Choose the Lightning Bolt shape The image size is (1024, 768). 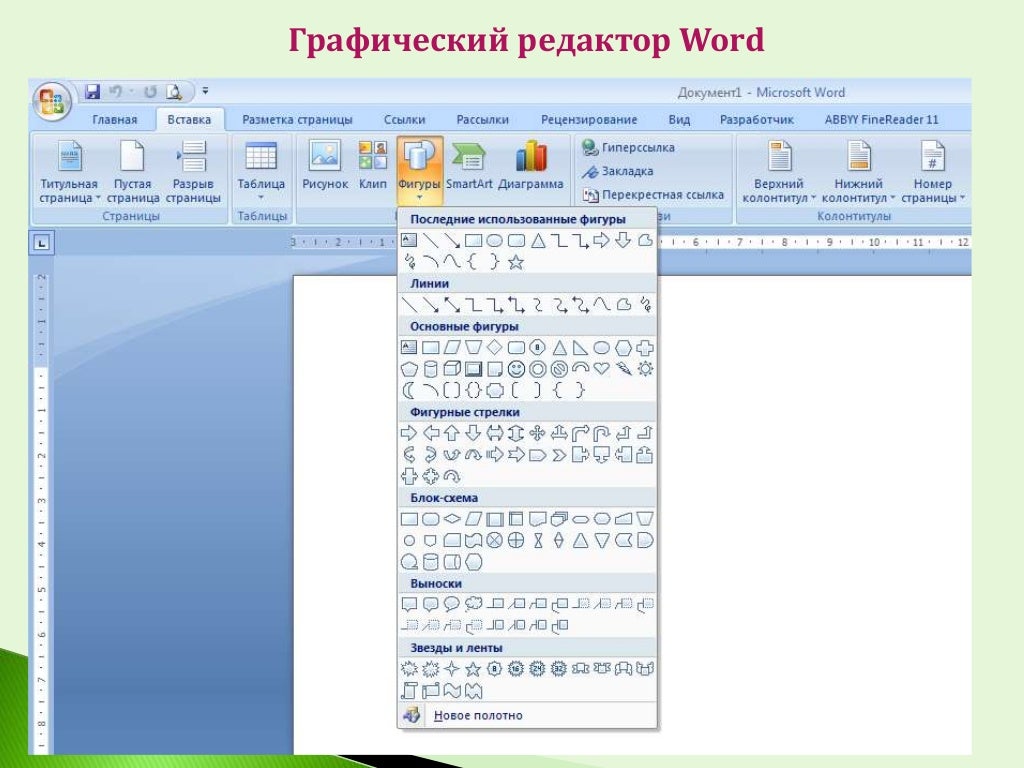(623, 369)
